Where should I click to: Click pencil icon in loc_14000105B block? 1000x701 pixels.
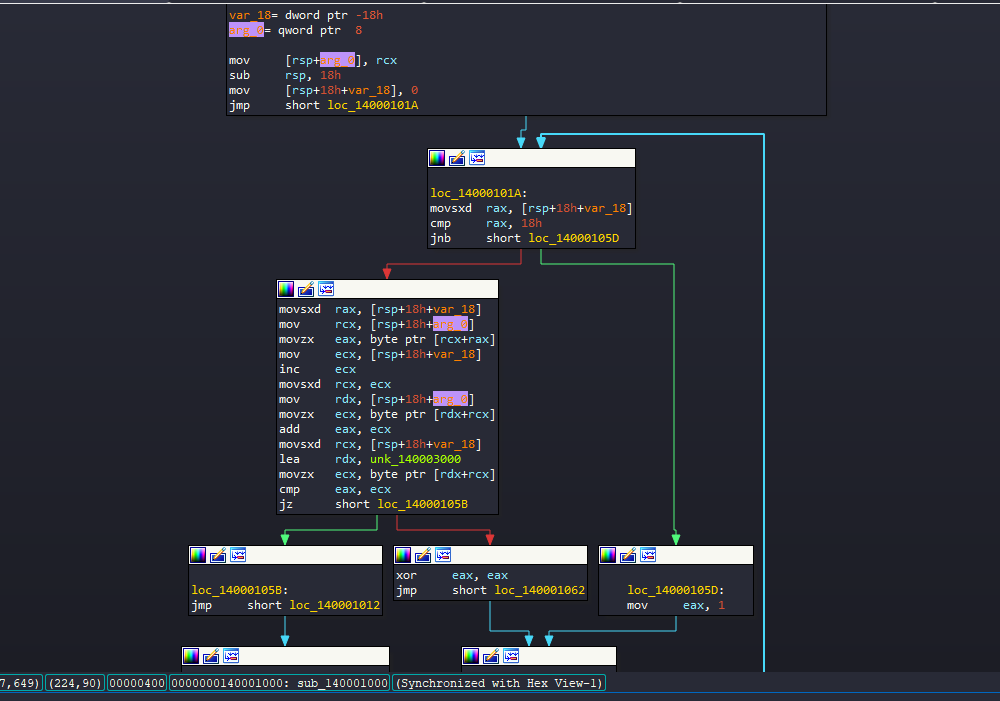pos(218,555)
